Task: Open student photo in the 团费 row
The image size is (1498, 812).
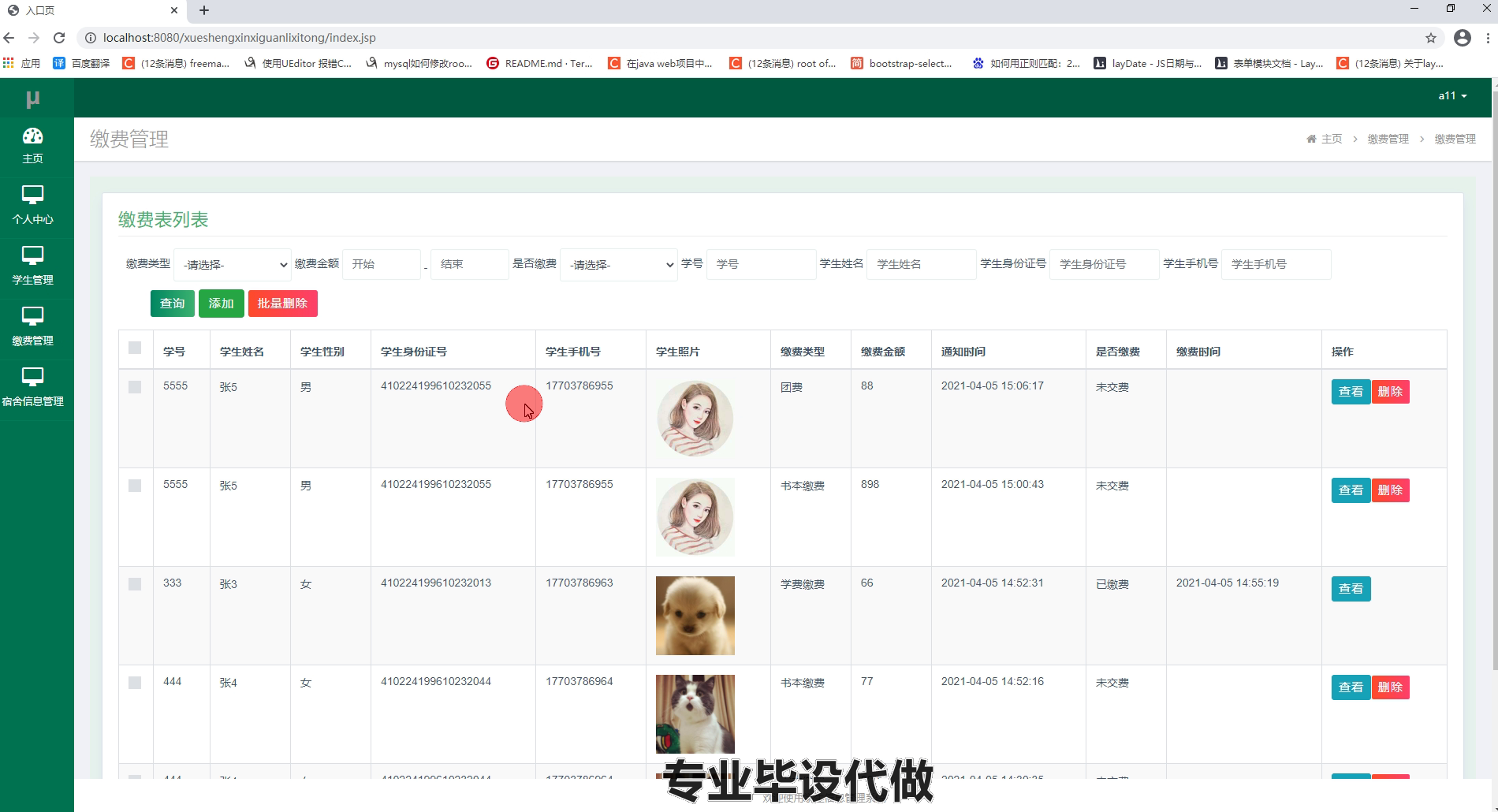Action: coord(695,419)
